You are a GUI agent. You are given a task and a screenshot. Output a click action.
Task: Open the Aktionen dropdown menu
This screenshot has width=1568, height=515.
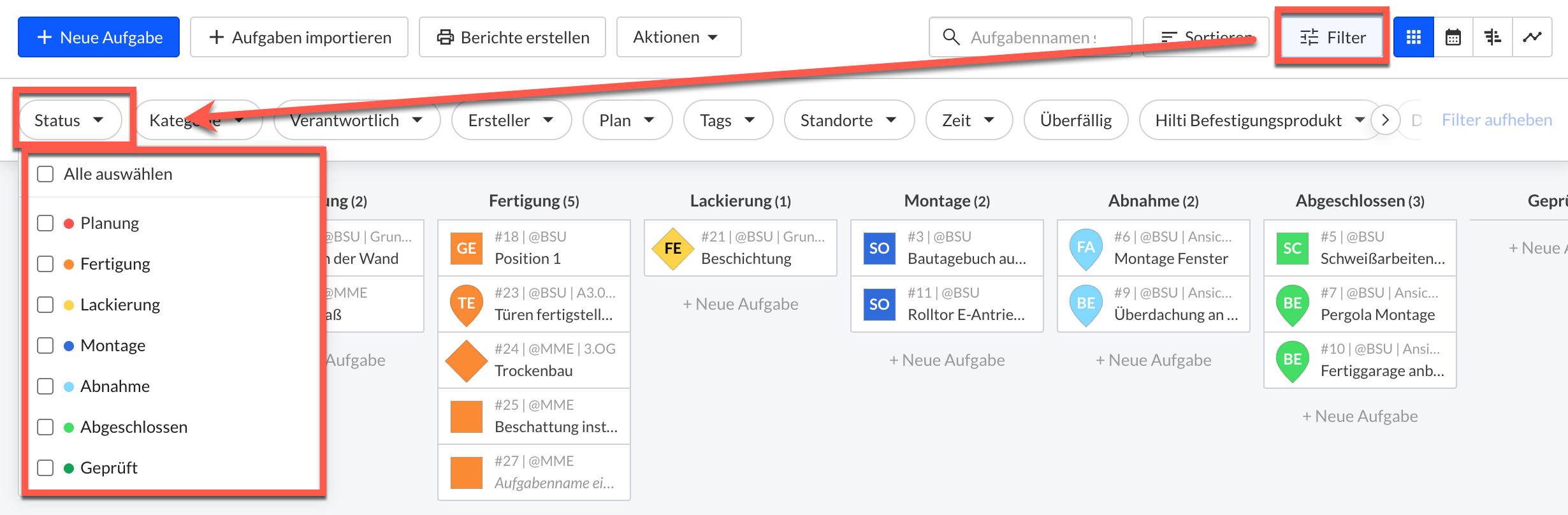click(x=678, y=38)
